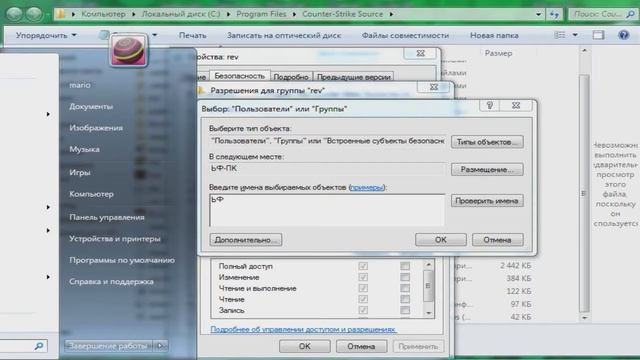Image resolution: width=640 pixels, height=360 pixels.
Task: Click Печать in the Explorer toolbar
Action: coord(193,36)
